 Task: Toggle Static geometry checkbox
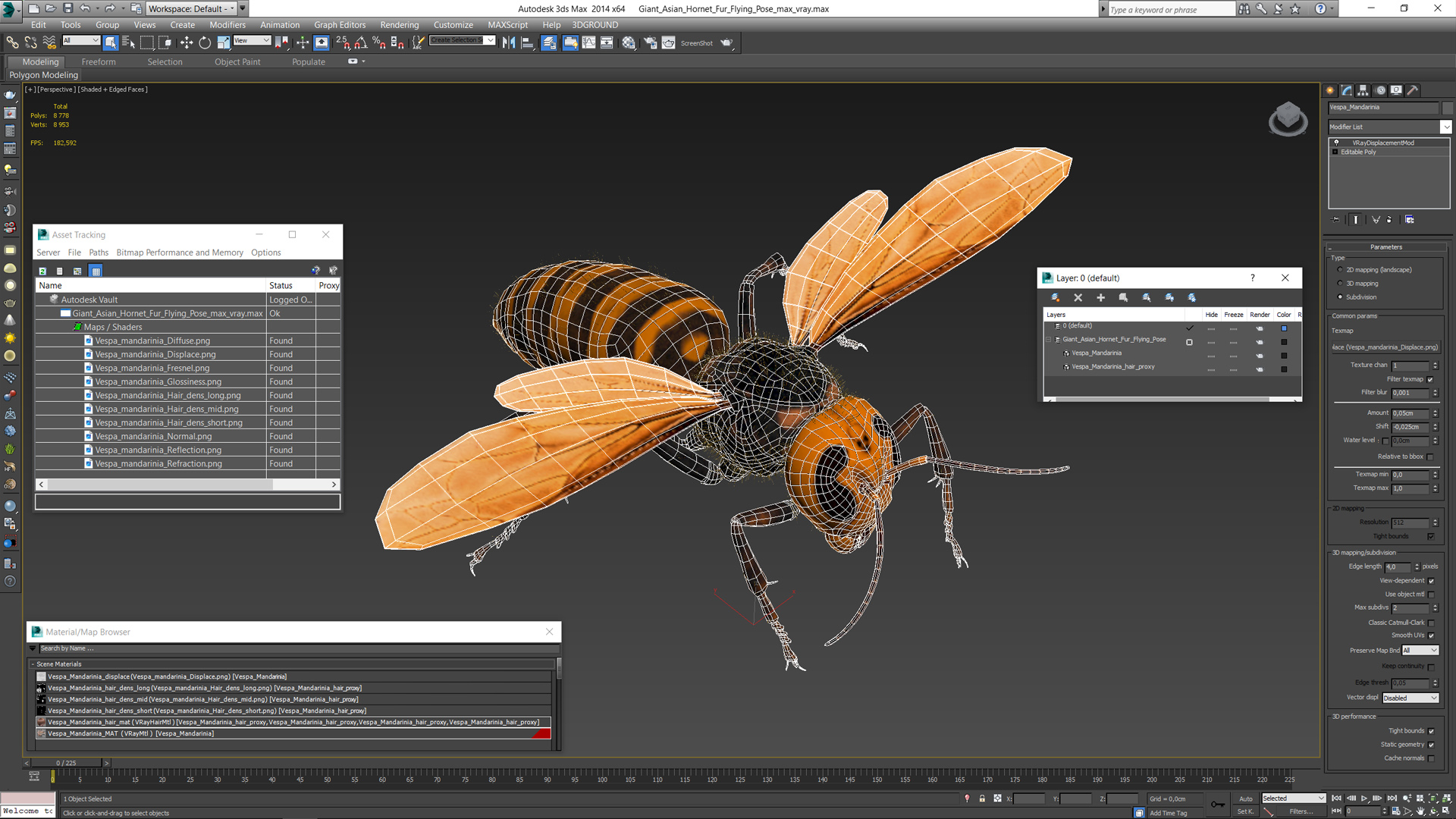point(1431,745)
